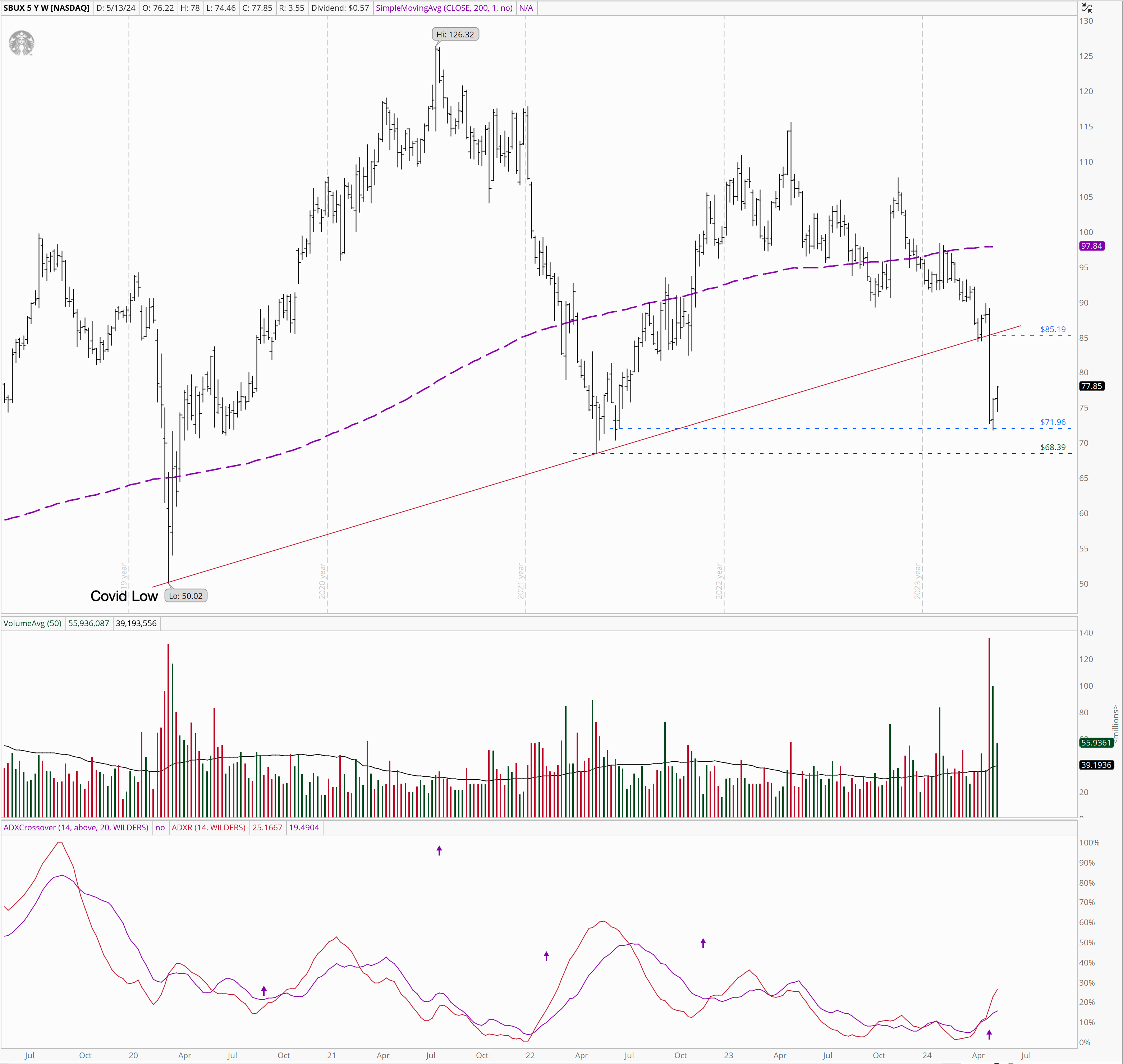
Task: Click the 24 year label on time axis
Action: point(927,1055)
